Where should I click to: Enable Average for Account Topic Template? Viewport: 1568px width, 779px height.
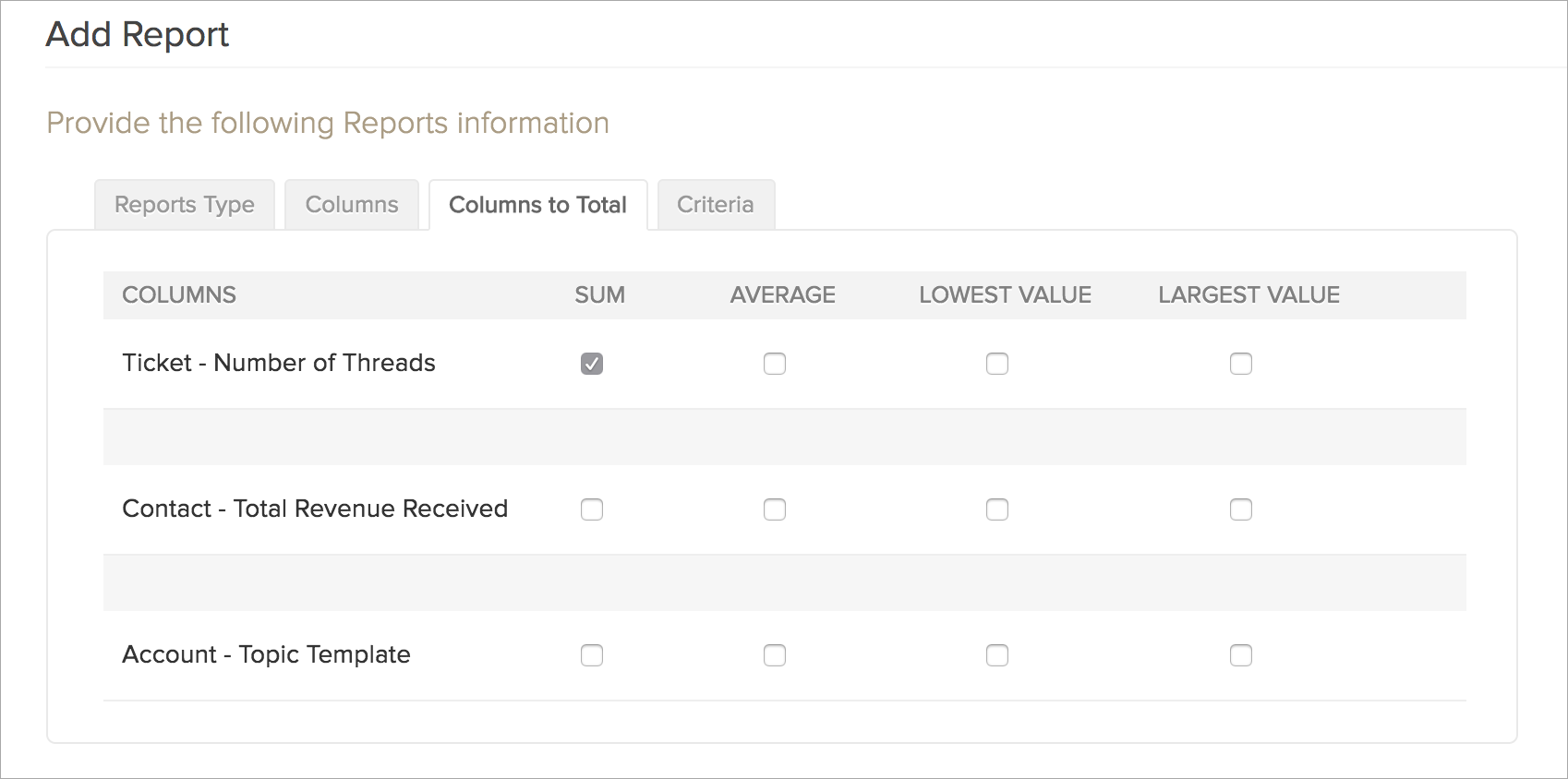[x=775, y=655]
